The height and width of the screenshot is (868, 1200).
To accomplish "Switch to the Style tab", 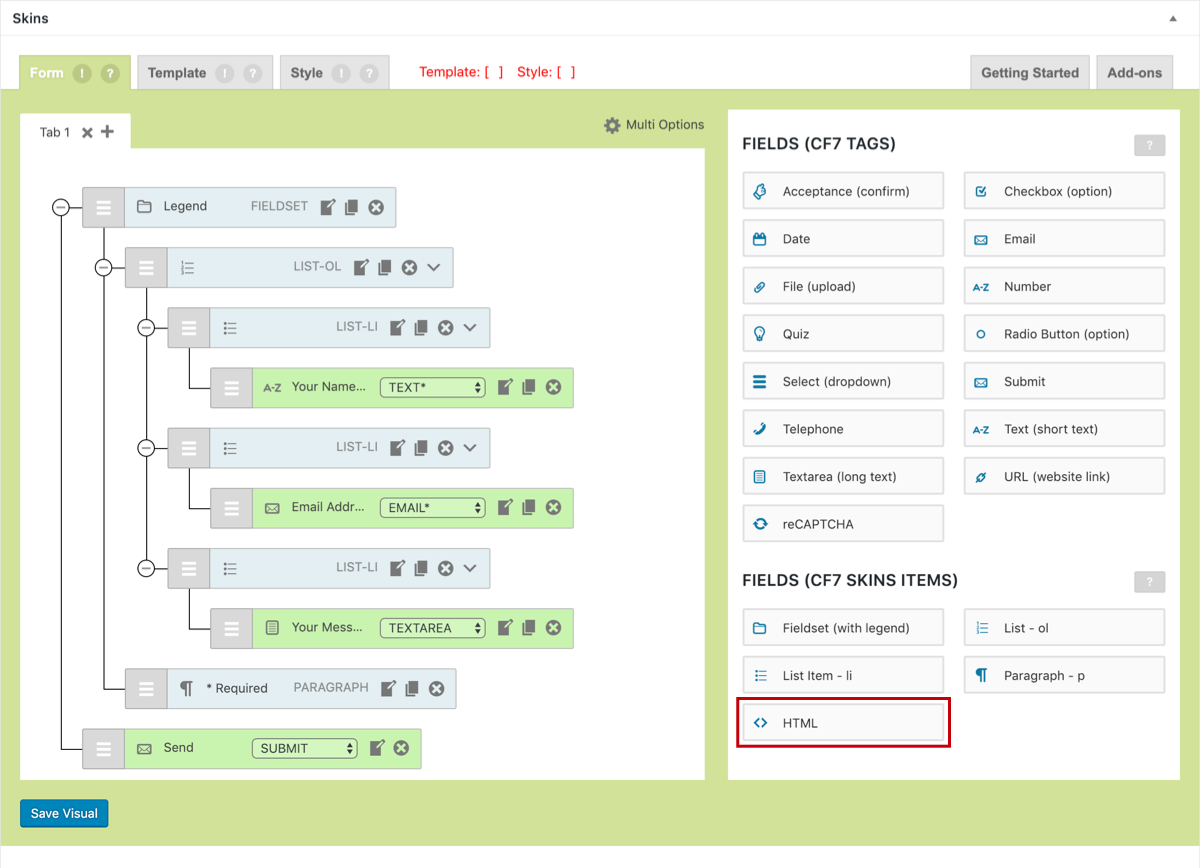I will [306, 73].
